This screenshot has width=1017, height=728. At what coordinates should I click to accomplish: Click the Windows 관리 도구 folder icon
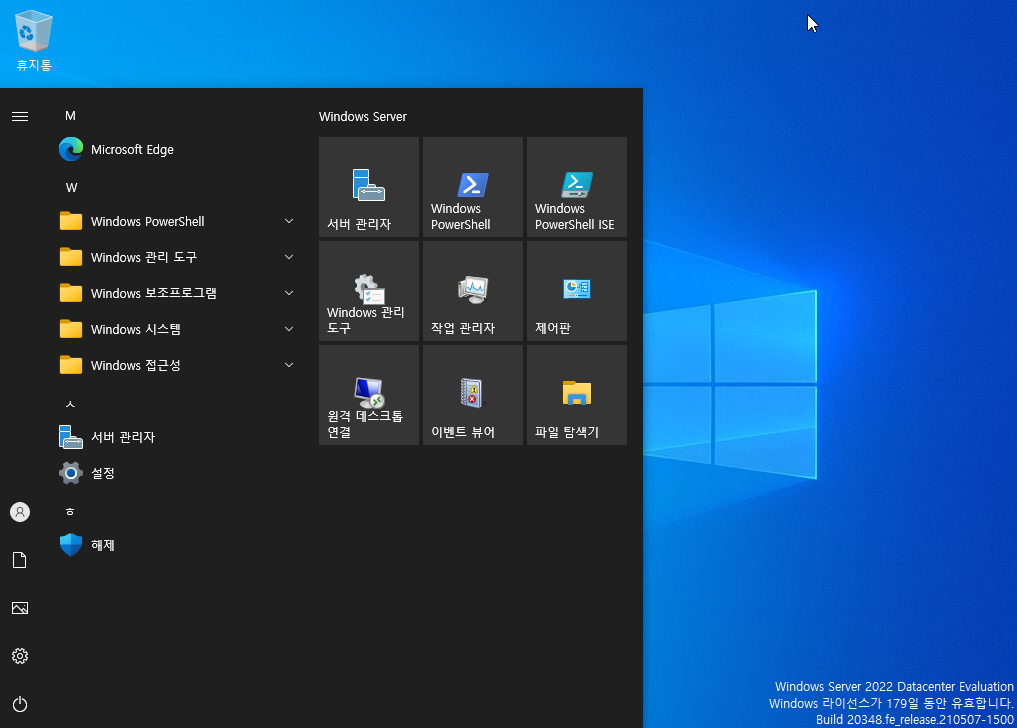[x=71, y=257]
